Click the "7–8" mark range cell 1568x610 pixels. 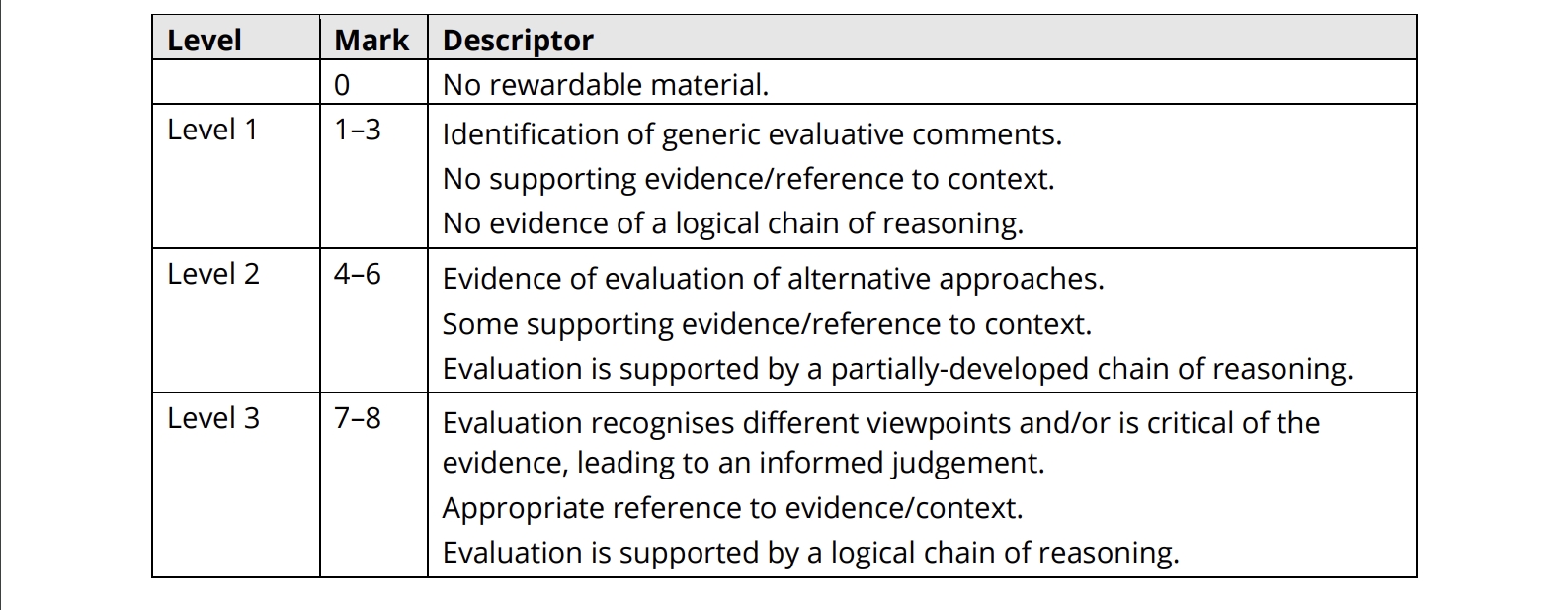pyautogui.click(x=357, y=418)
